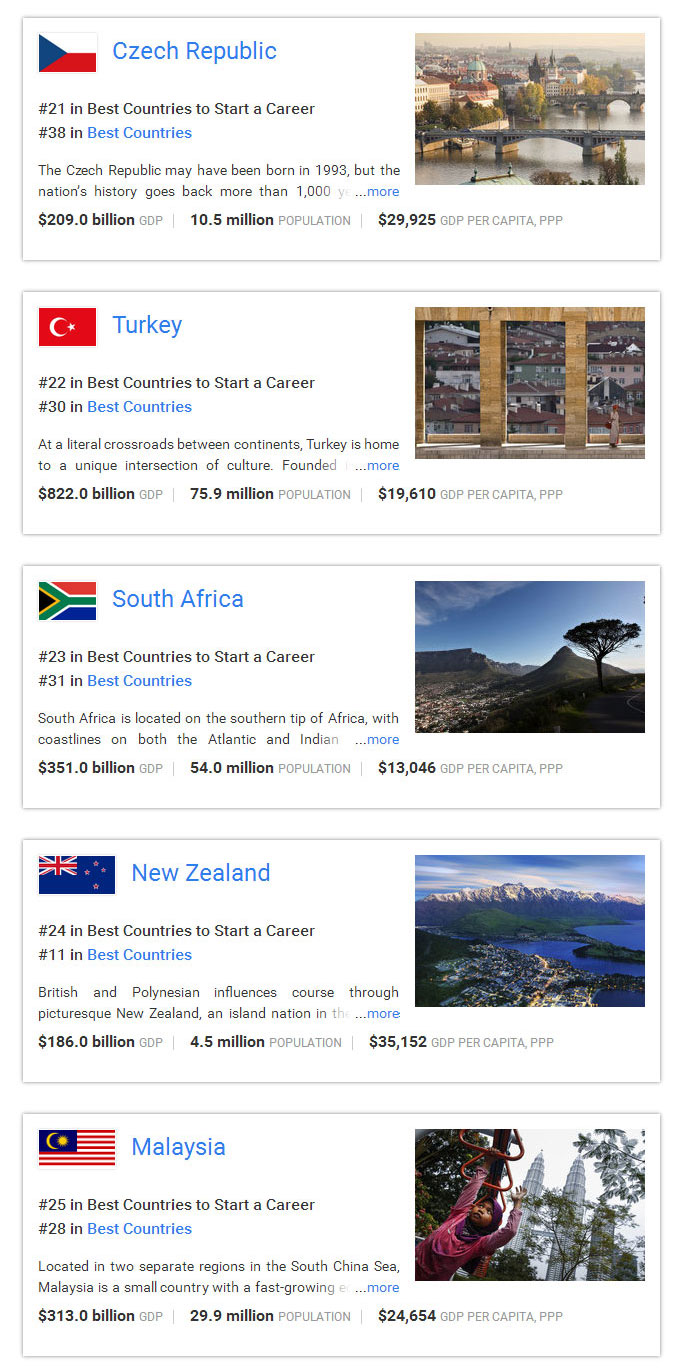Click Best Countries link under Czech Republic
The height and width of the screenshot is (1368, 686).
coord(139,133)
